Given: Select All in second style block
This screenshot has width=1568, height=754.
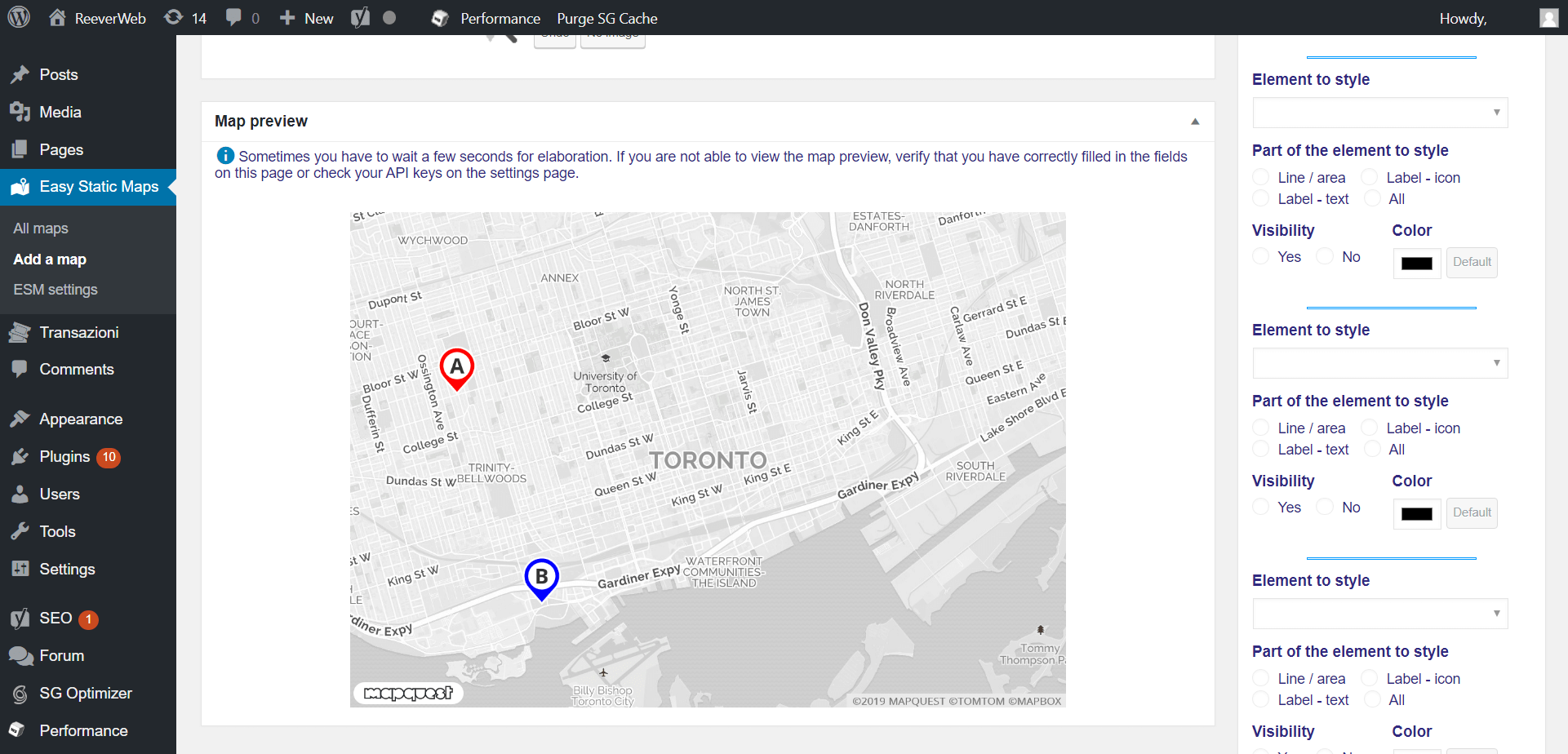Looking at the screenshot, I should [x=1374, y=449].
